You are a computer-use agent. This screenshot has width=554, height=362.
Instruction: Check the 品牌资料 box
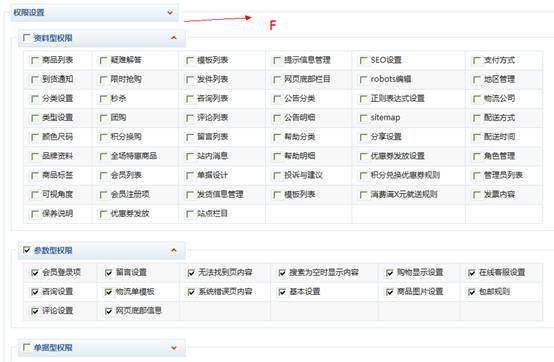tap(35, 156)
